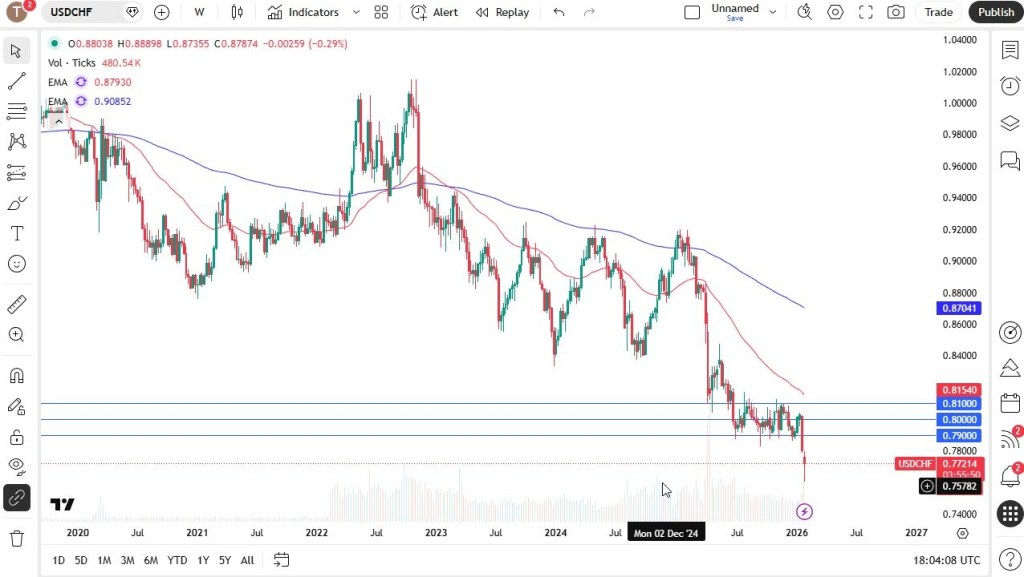The width and height of the screenshot is (1024, 577).
Task: Open the weekly interval selector W
Action: pos(200,12)
